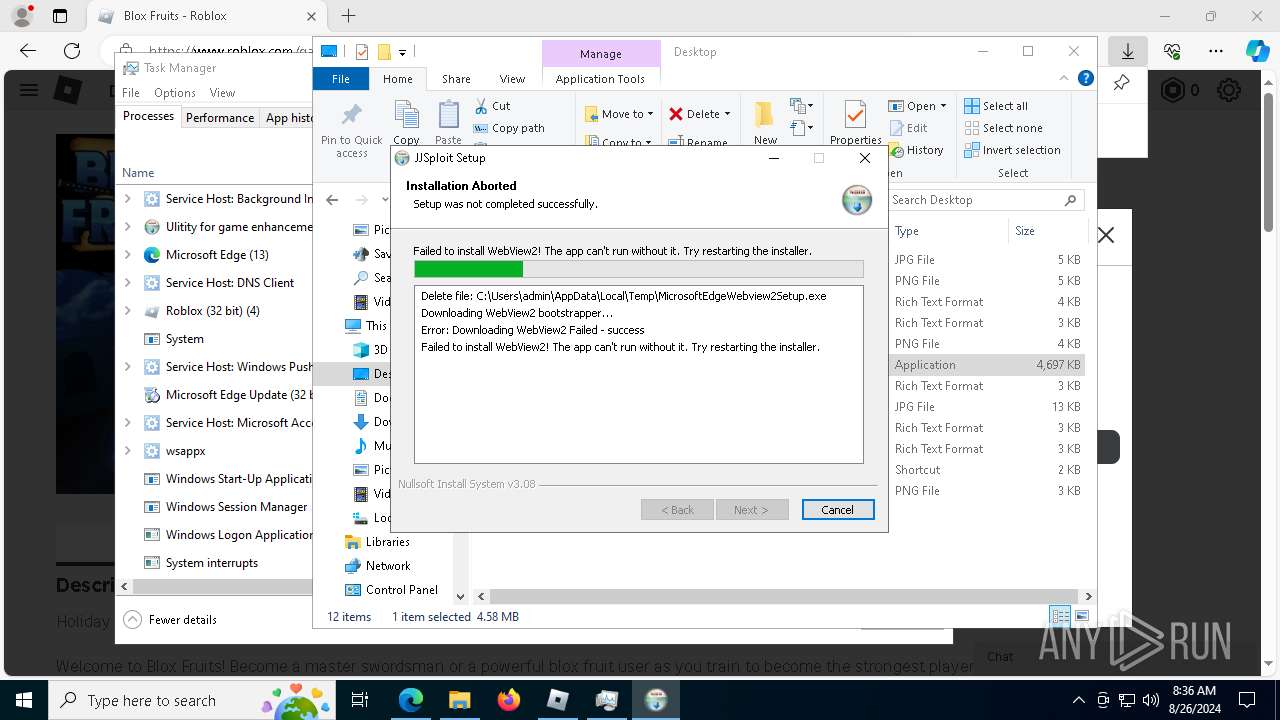Click the browser back arrow
Image resolution: width=1280 pixels, height=720 pixels.
[28, 51]
